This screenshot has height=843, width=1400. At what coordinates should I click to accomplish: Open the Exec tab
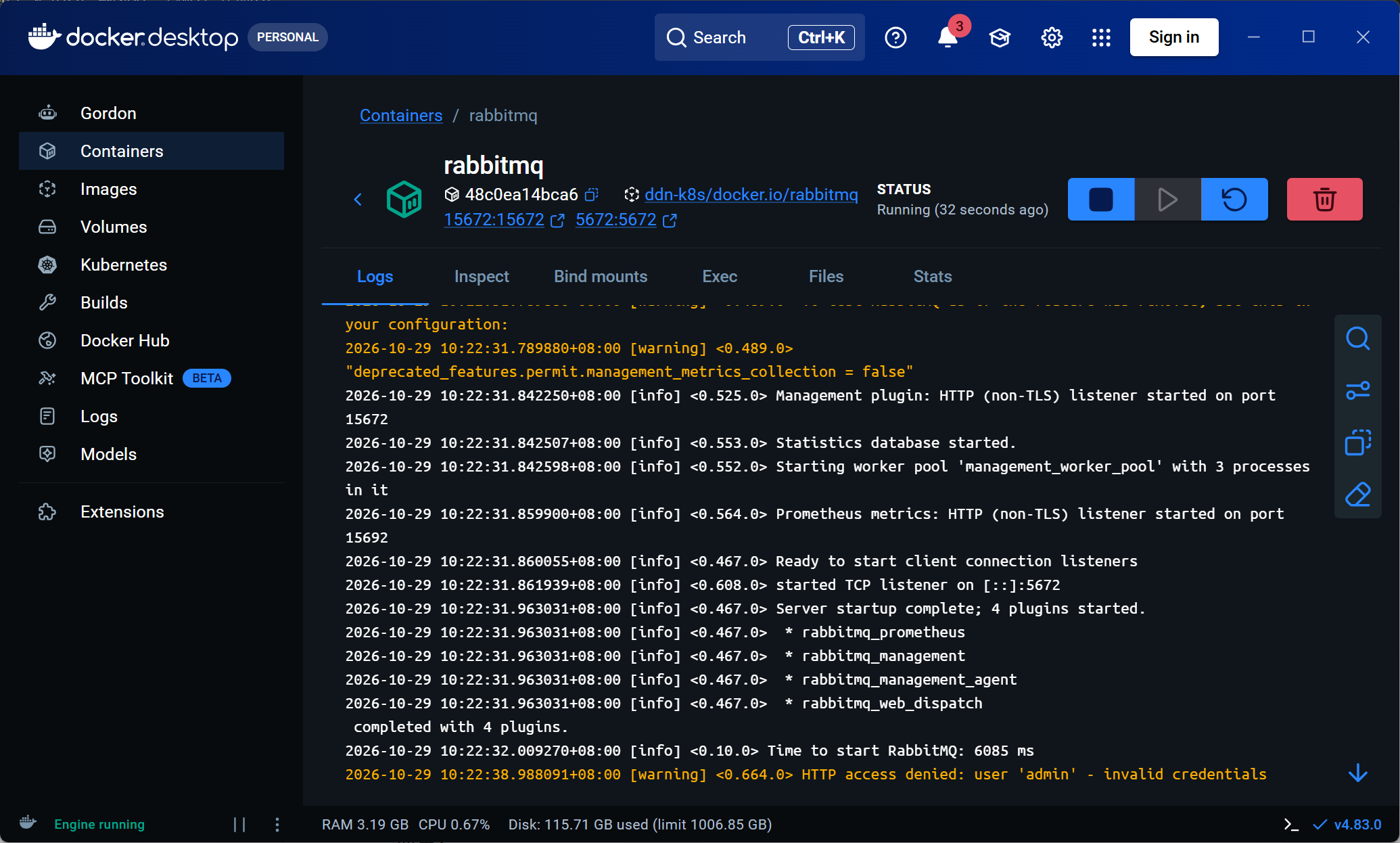pyautogui.click(x=720, y=277)
